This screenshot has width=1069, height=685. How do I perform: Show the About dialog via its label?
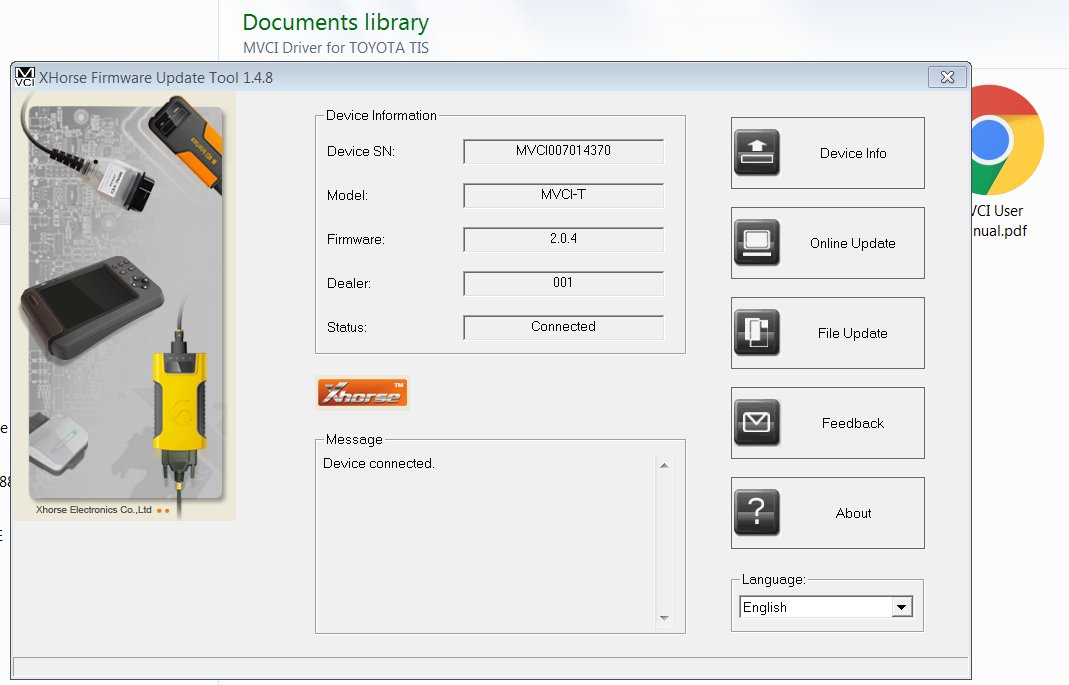[x=853, y=513]
